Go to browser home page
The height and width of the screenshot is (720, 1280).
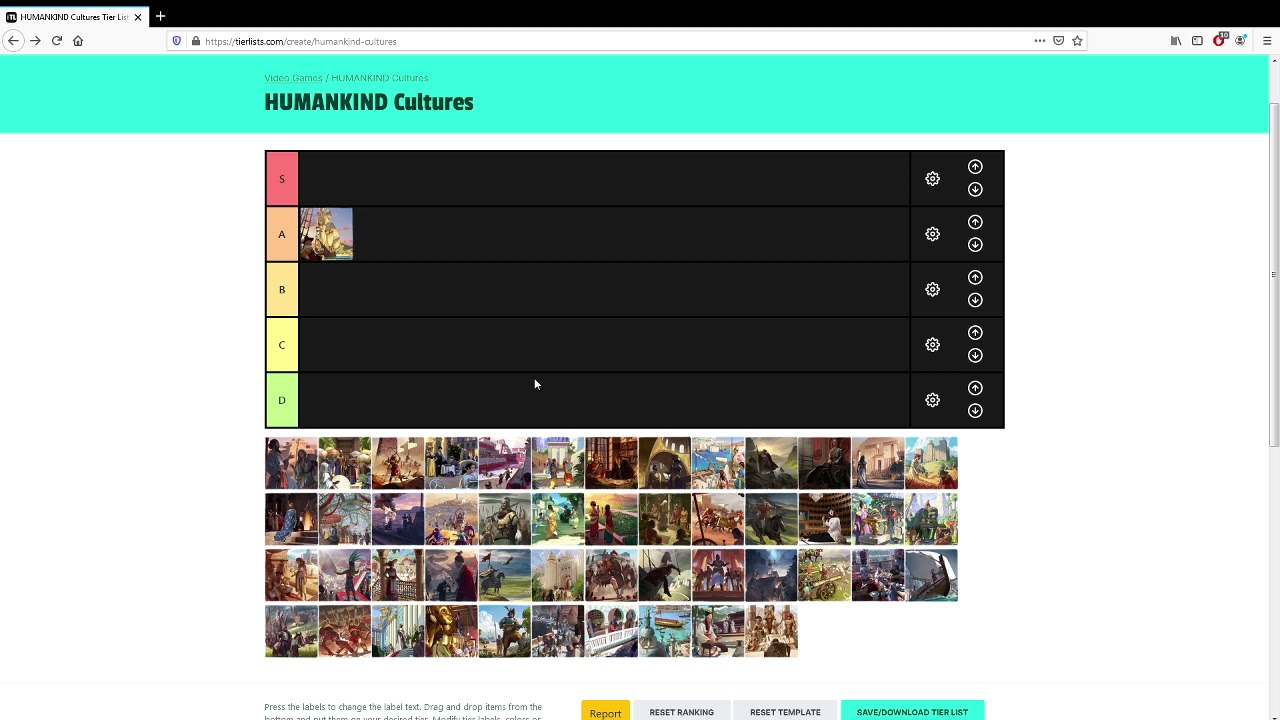(78, 41)
